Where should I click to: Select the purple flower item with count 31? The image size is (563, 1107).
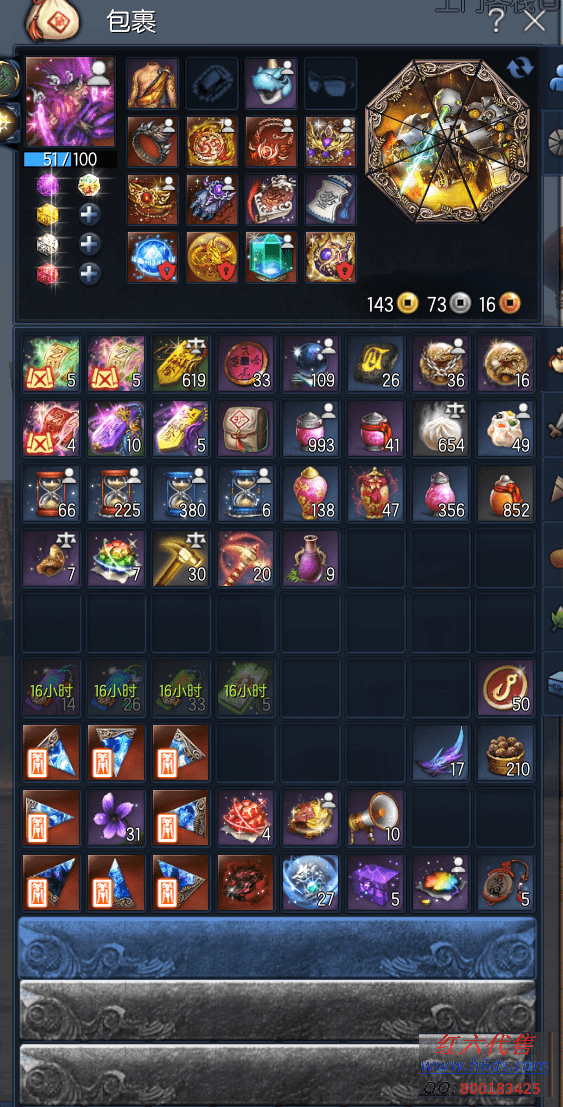(116, 818)
